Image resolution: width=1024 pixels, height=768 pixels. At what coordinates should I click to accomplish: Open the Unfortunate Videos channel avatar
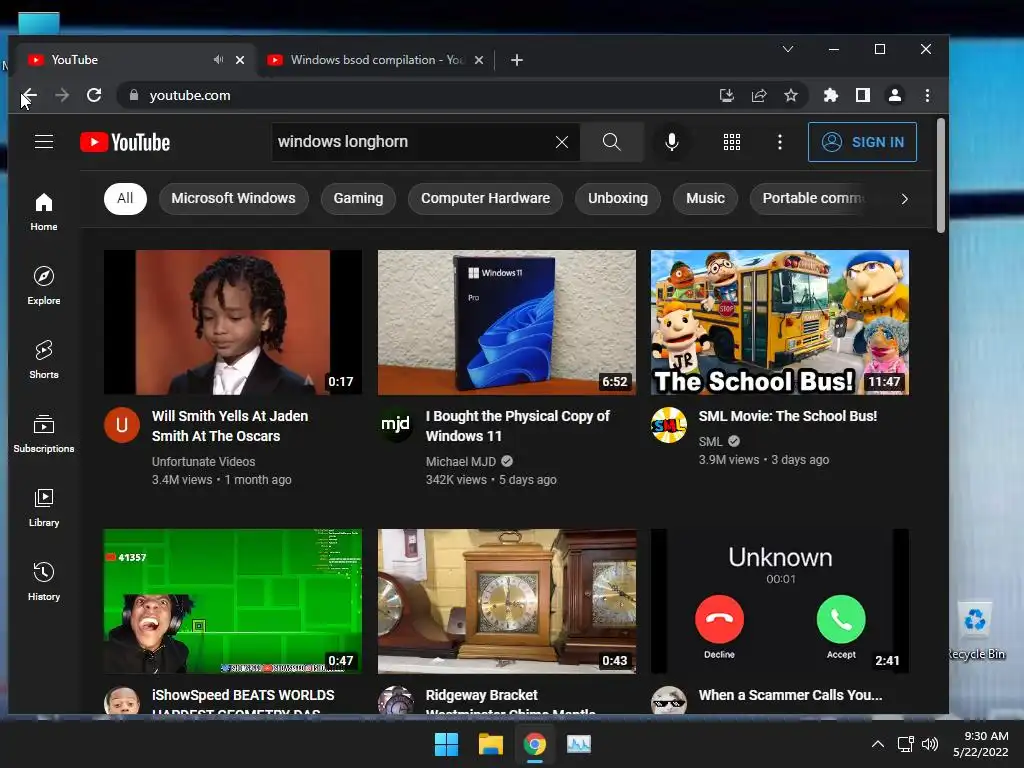[x=121, y=425]
